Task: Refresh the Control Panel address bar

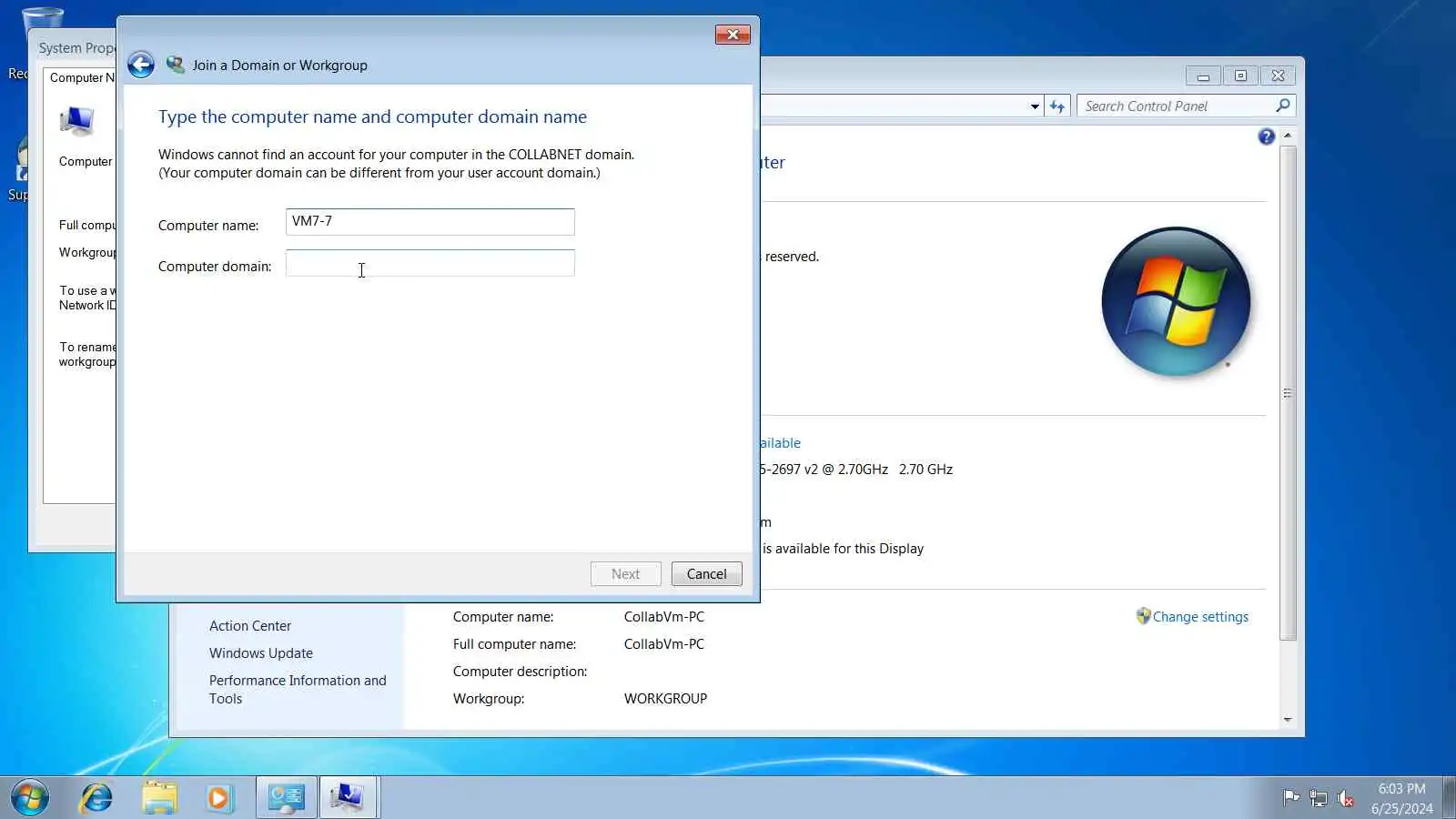Action: coord(1057,106)
